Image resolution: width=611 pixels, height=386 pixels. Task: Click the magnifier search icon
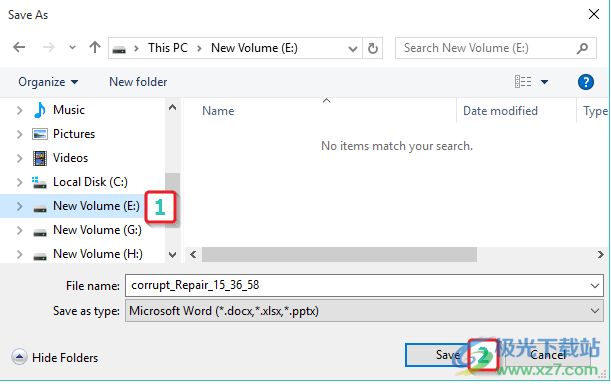tap(582, 48)
